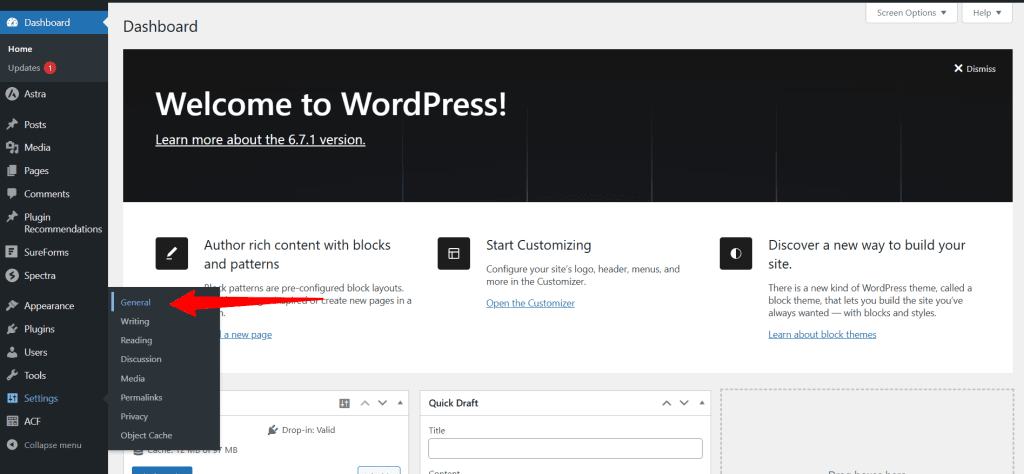
Task: Open Discussion settings from the flyout
Action: 140,359
